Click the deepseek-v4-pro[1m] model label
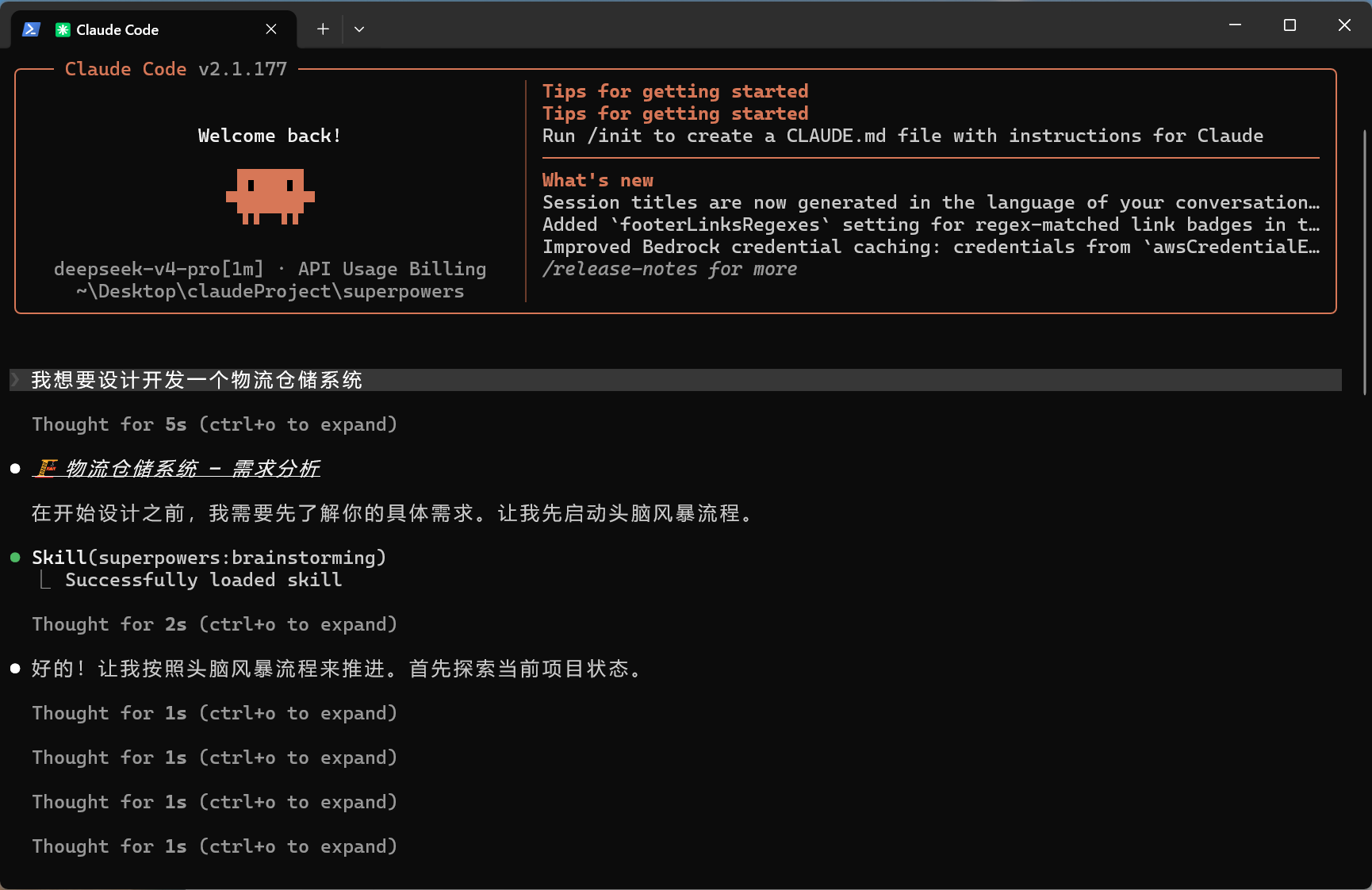Viewport: 1372px width, 890px height. pyautogui.click(x=159, y=269)
